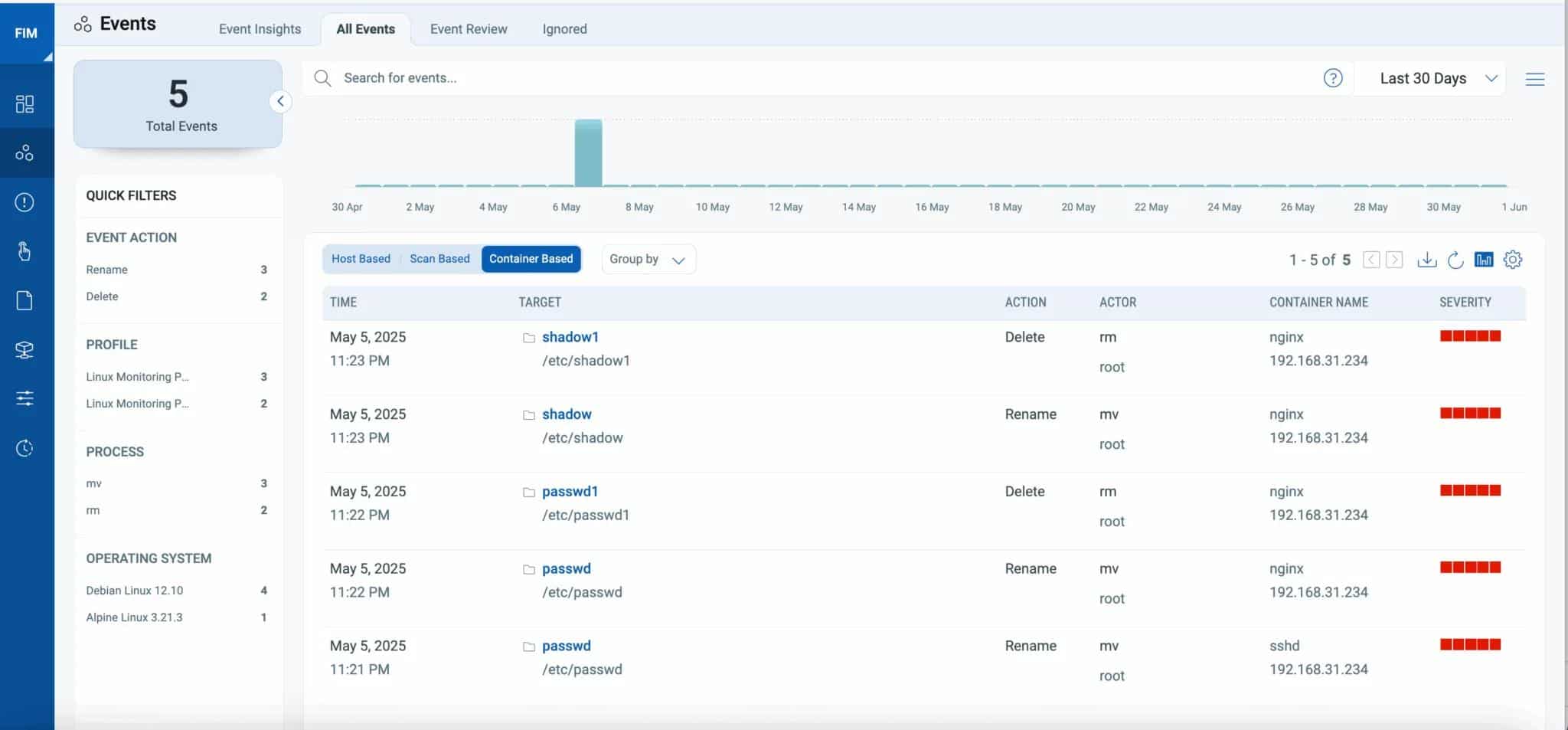The height and width of the screenshot is (730, 1568).
Task: Click the Search for events field
Action: click(x=766, y=78)
